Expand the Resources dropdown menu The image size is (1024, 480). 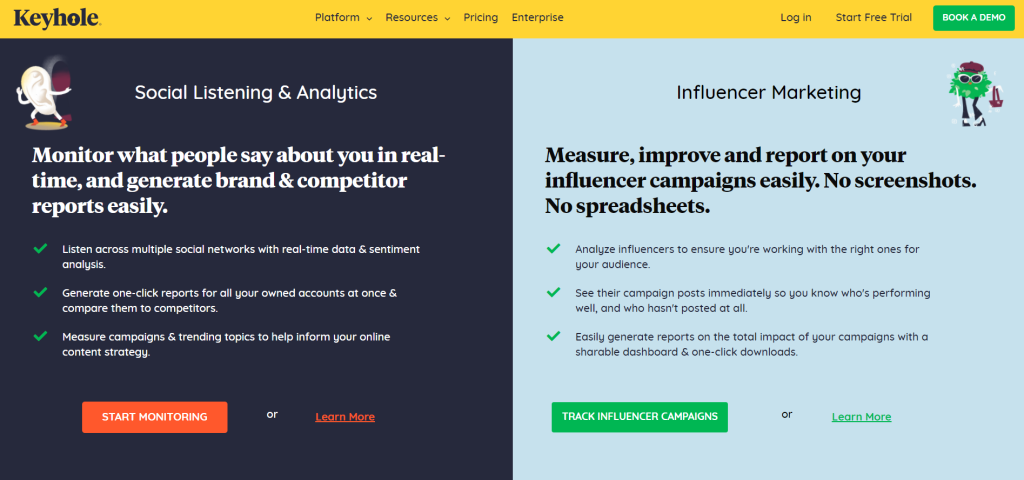tap(417, 18)
